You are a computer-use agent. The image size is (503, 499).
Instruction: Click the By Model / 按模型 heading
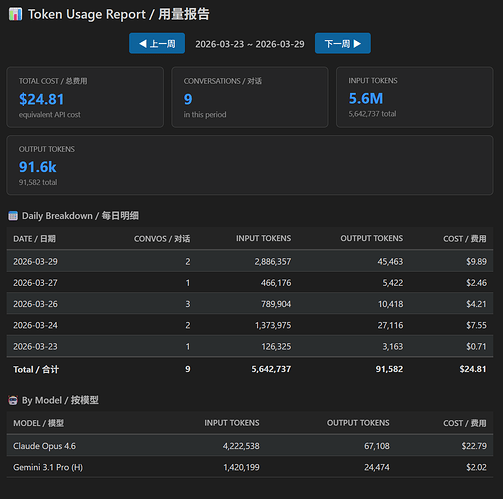[60, 400]
